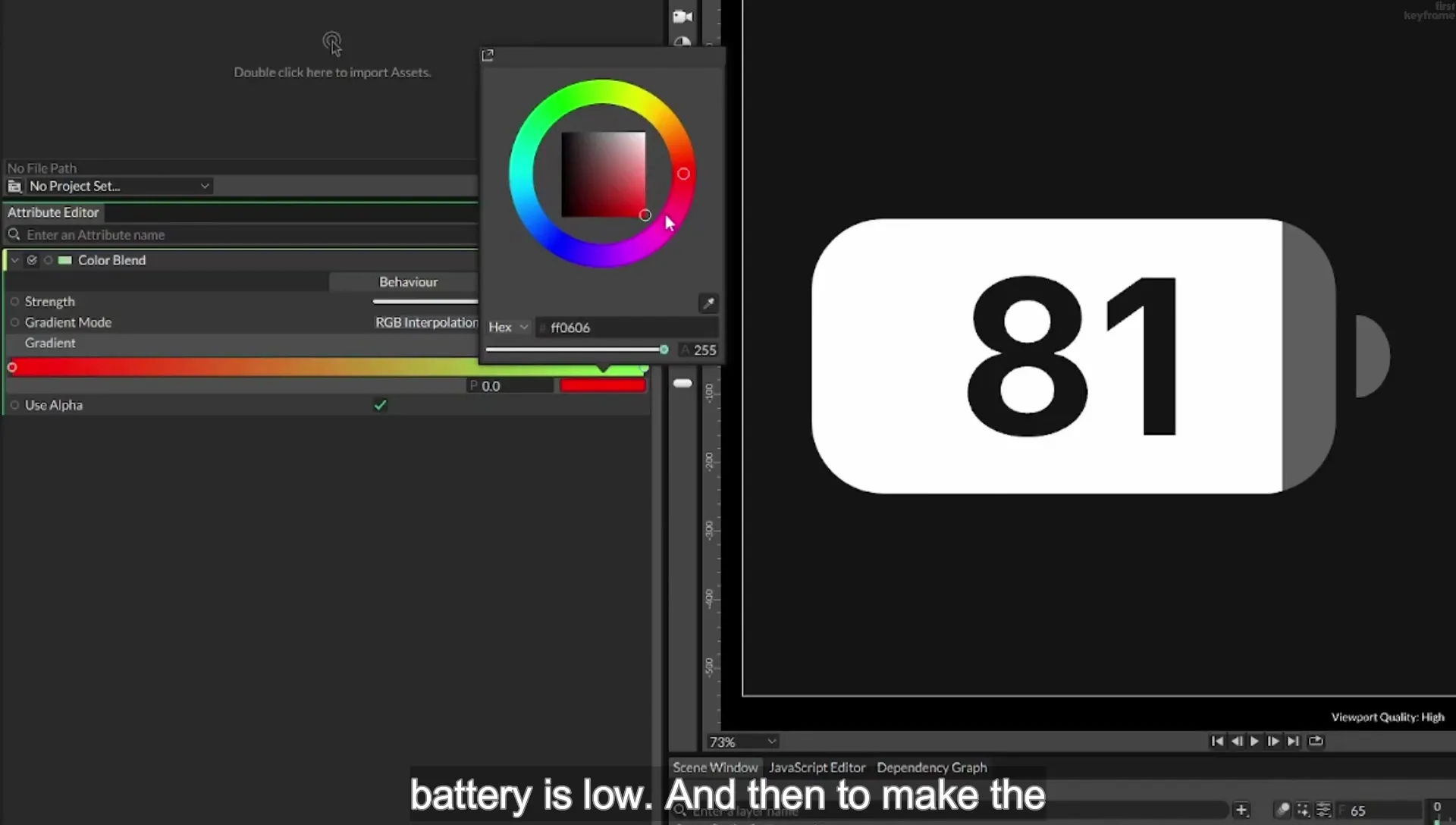The height and width of the screenshot is (825, 1456).
Task: Click the Strength keyframe circle
Action: (x=14, y=302)
